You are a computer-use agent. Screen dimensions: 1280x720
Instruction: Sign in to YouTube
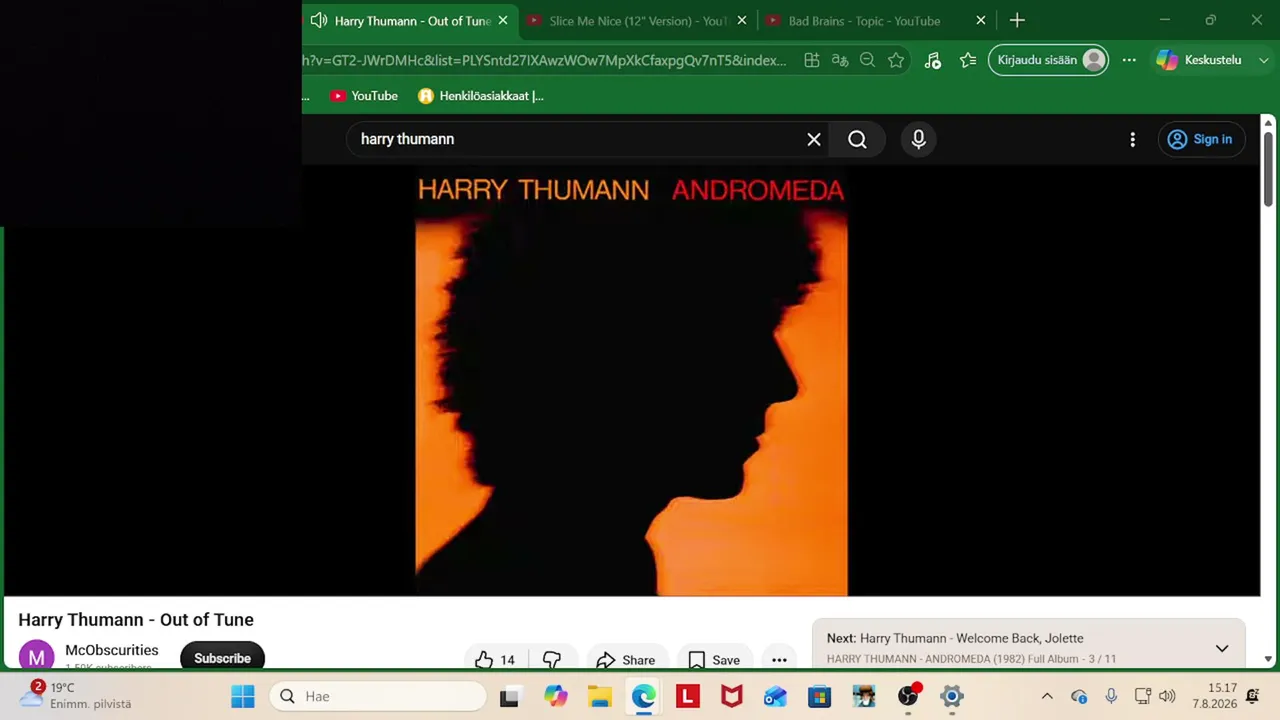tap(1201, 140)
